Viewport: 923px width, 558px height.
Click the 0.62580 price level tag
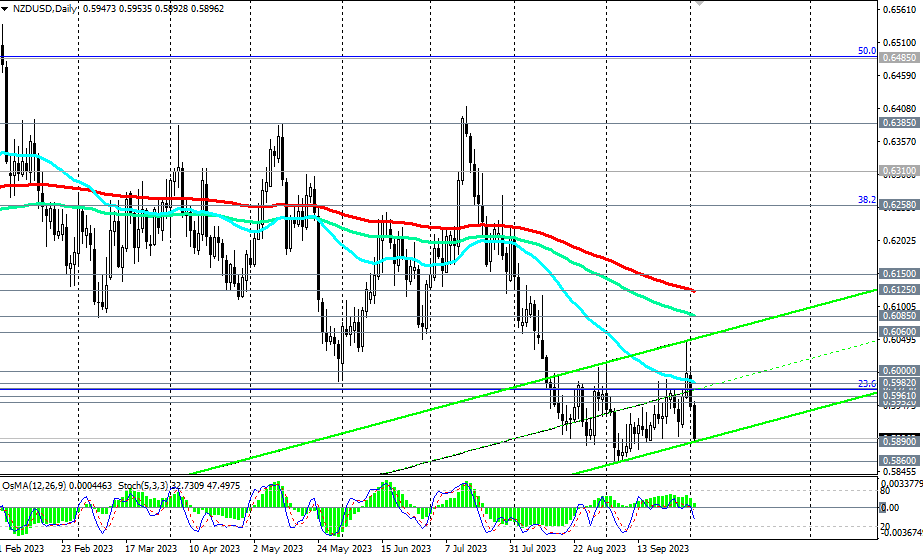pos(899,205)
